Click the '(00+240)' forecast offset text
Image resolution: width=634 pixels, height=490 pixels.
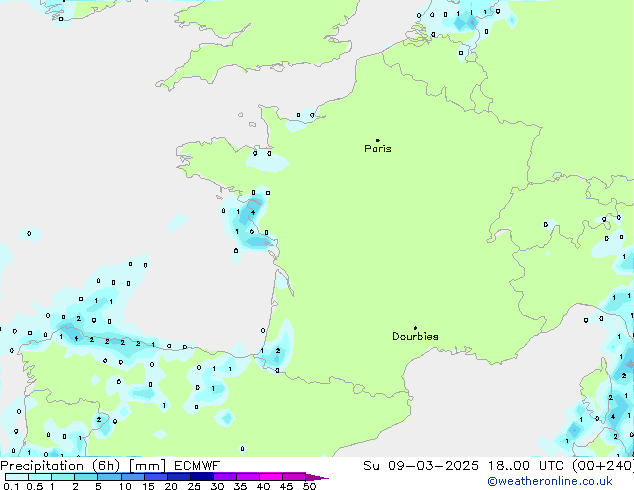pyautogui.click(x=603, y=466)
